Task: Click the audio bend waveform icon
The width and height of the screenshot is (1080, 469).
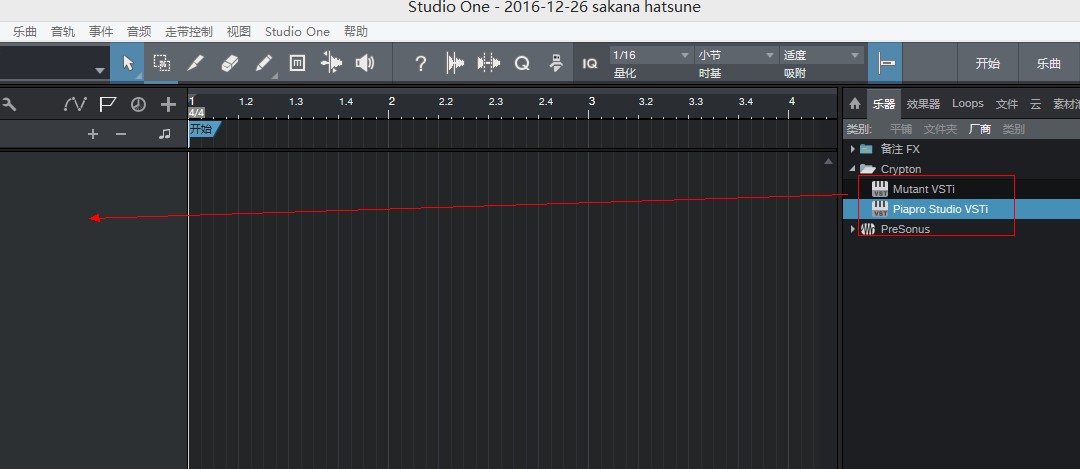Action: [x=488, y=63]
